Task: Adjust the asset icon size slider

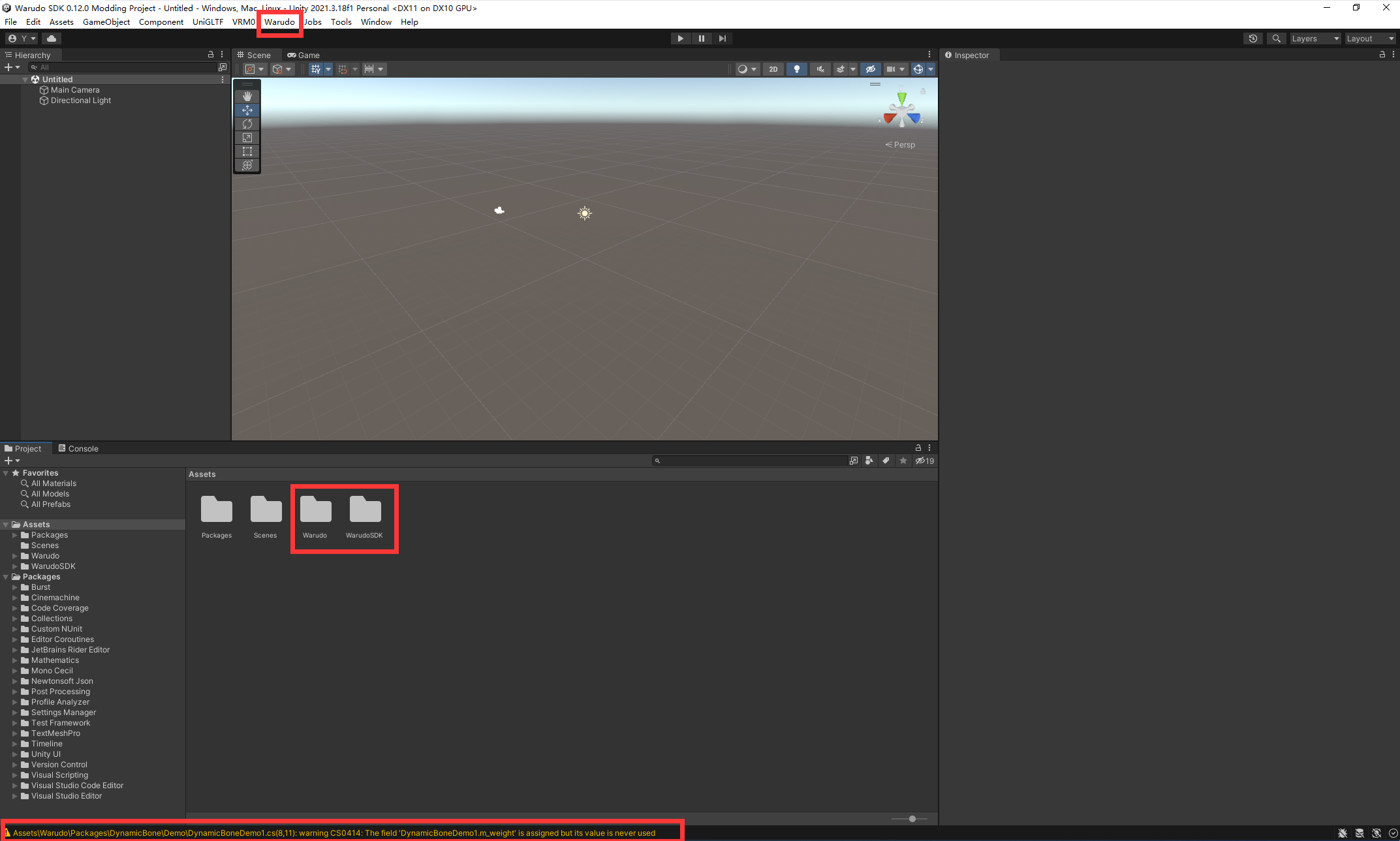Action: click(x=912, y=818)
